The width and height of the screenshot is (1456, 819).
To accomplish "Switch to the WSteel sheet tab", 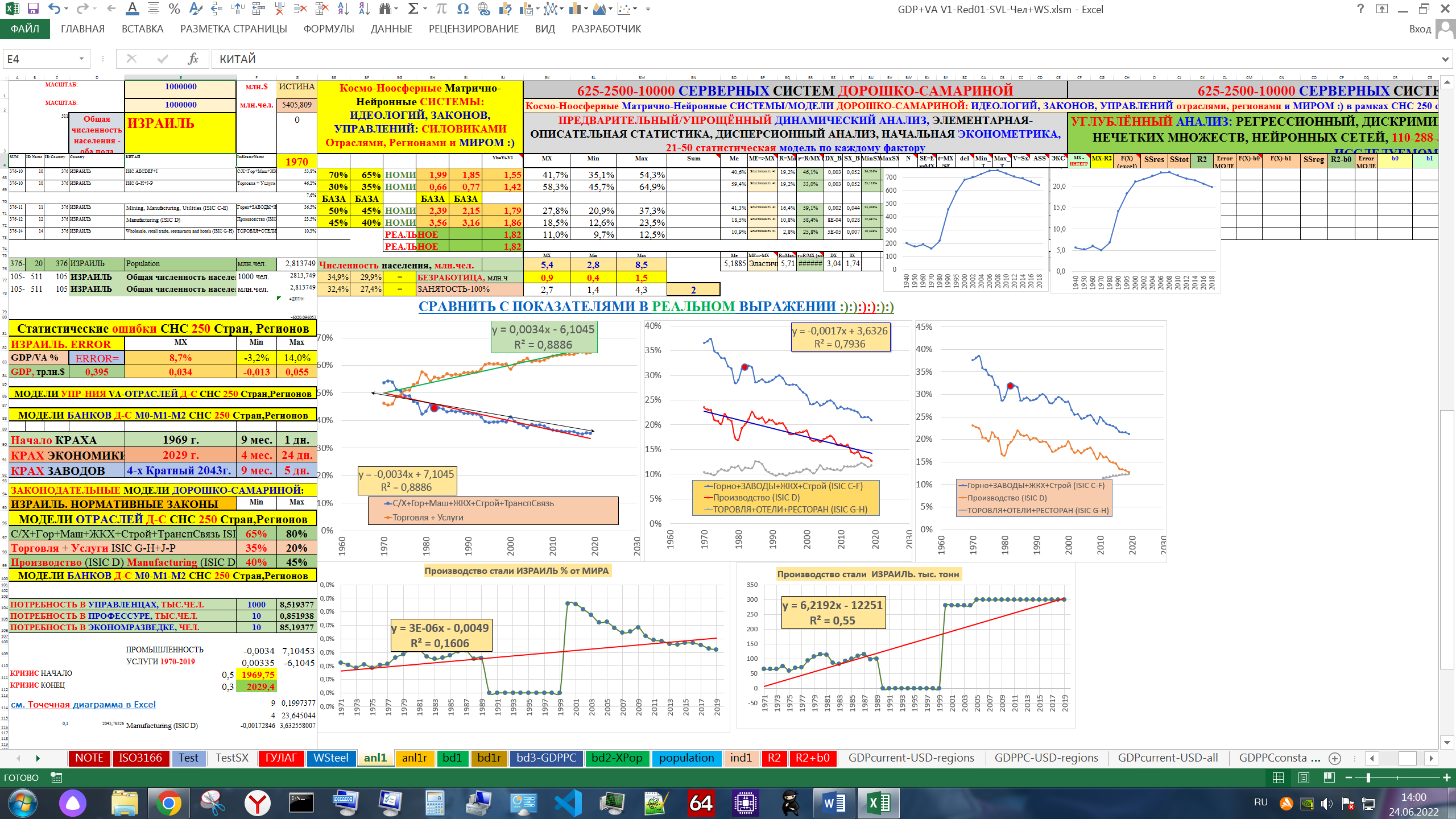I will pyautogui.click(x=330, y=758).
